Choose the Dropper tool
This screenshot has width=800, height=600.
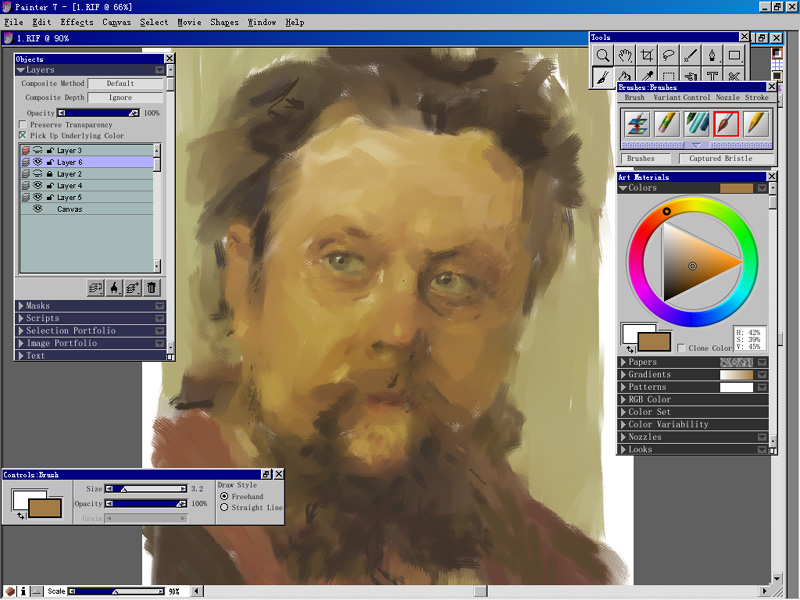click(647, 76)
